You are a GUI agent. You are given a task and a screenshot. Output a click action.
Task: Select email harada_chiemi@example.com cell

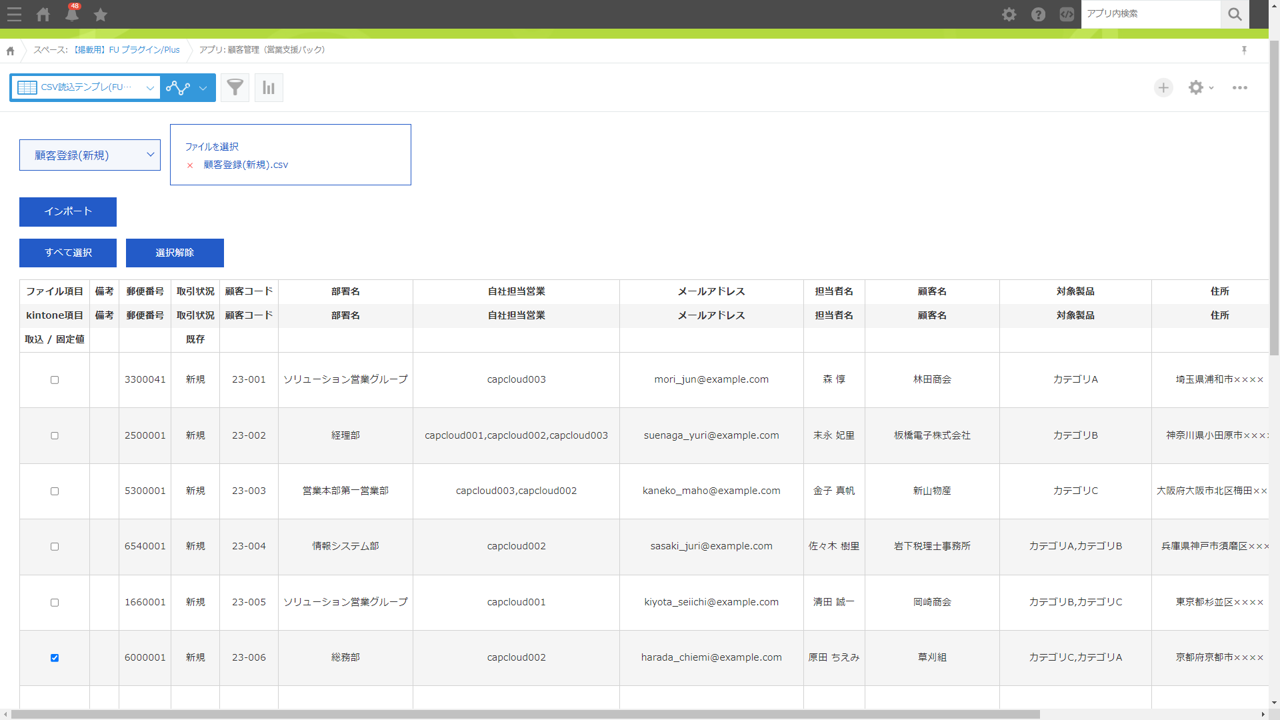tap(711, 658)
